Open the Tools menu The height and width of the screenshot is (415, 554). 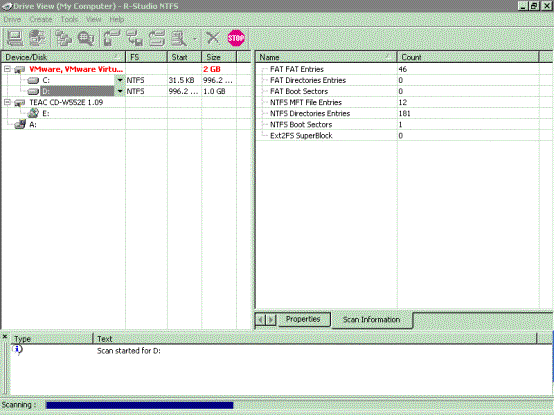[x=69, y=19]
